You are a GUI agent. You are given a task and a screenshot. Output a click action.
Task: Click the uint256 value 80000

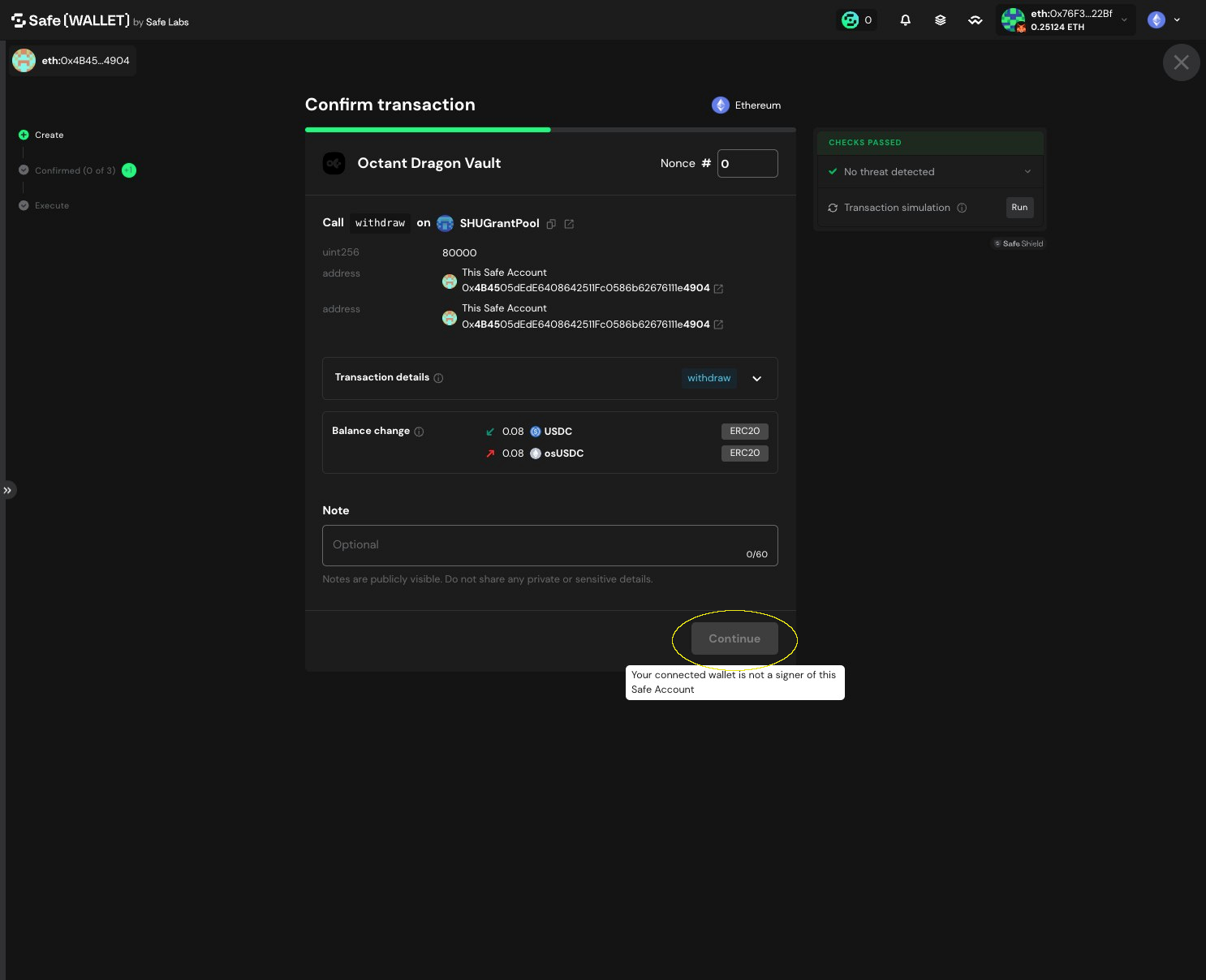coord(459,253)
